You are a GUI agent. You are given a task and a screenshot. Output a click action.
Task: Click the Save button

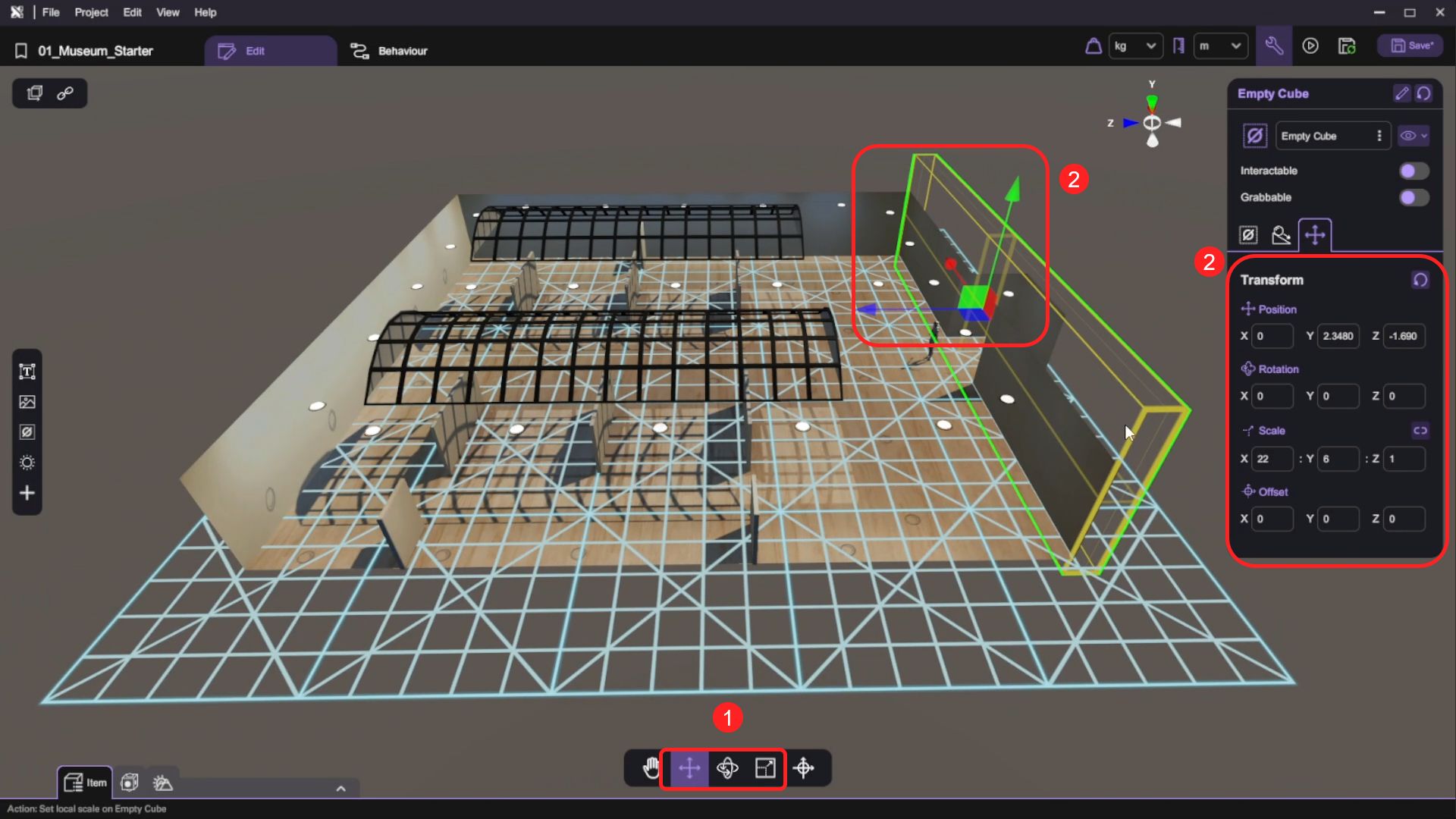pos(1411,45)
